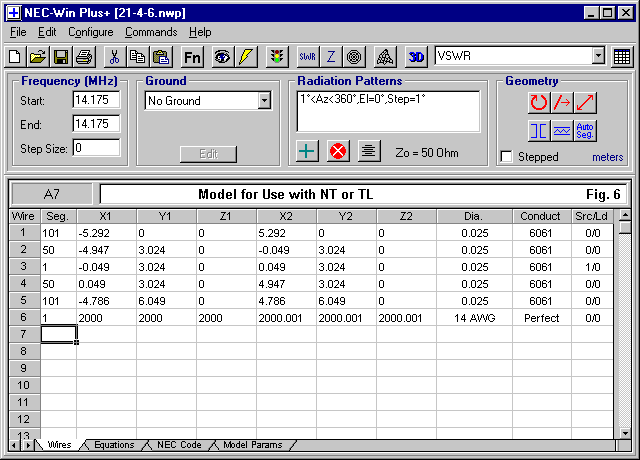Click the Z impedance toolbar icon

(x=331, y=56)
